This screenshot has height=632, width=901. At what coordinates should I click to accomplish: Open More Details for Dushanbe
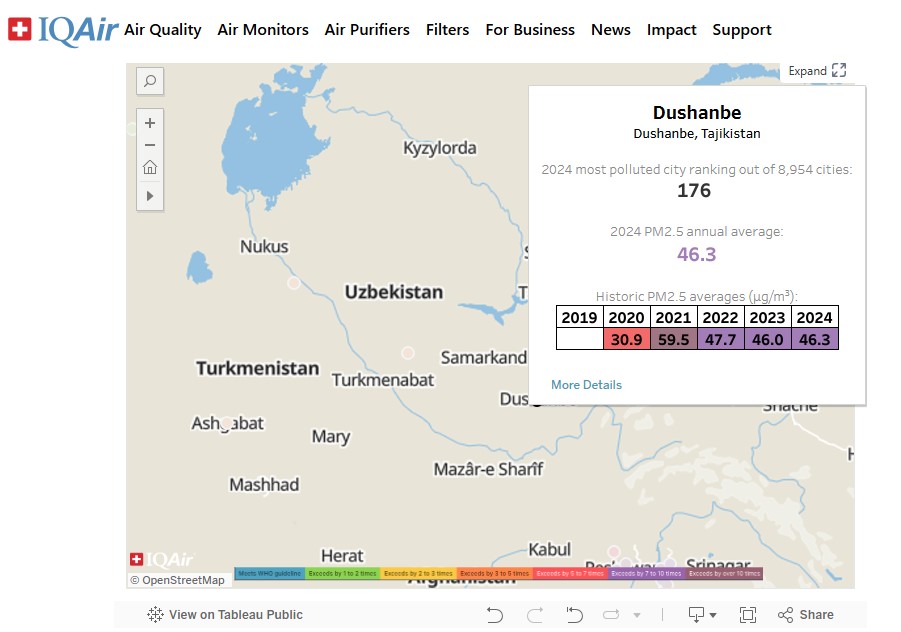coord(586,385)
